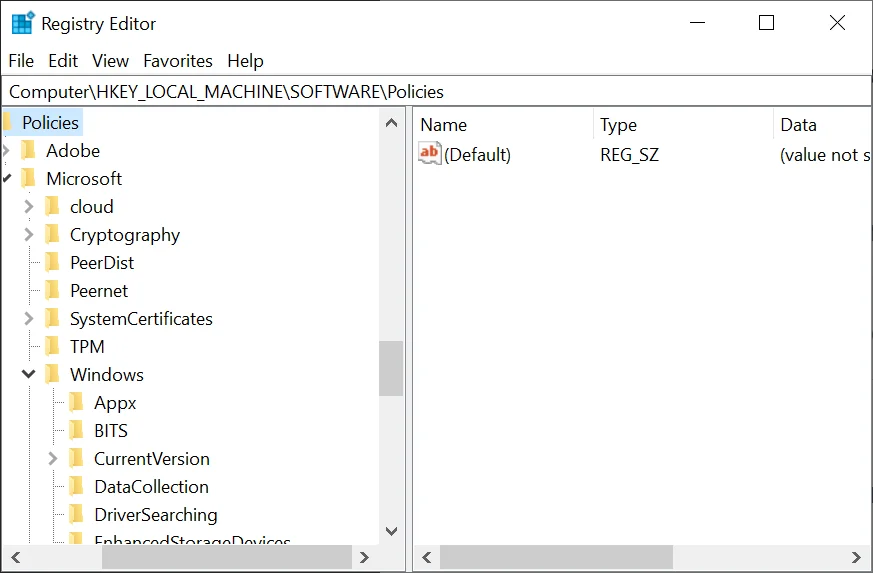Collapse the Microsoft key
The height and width of the screenshot is (573, 873).
6,178
